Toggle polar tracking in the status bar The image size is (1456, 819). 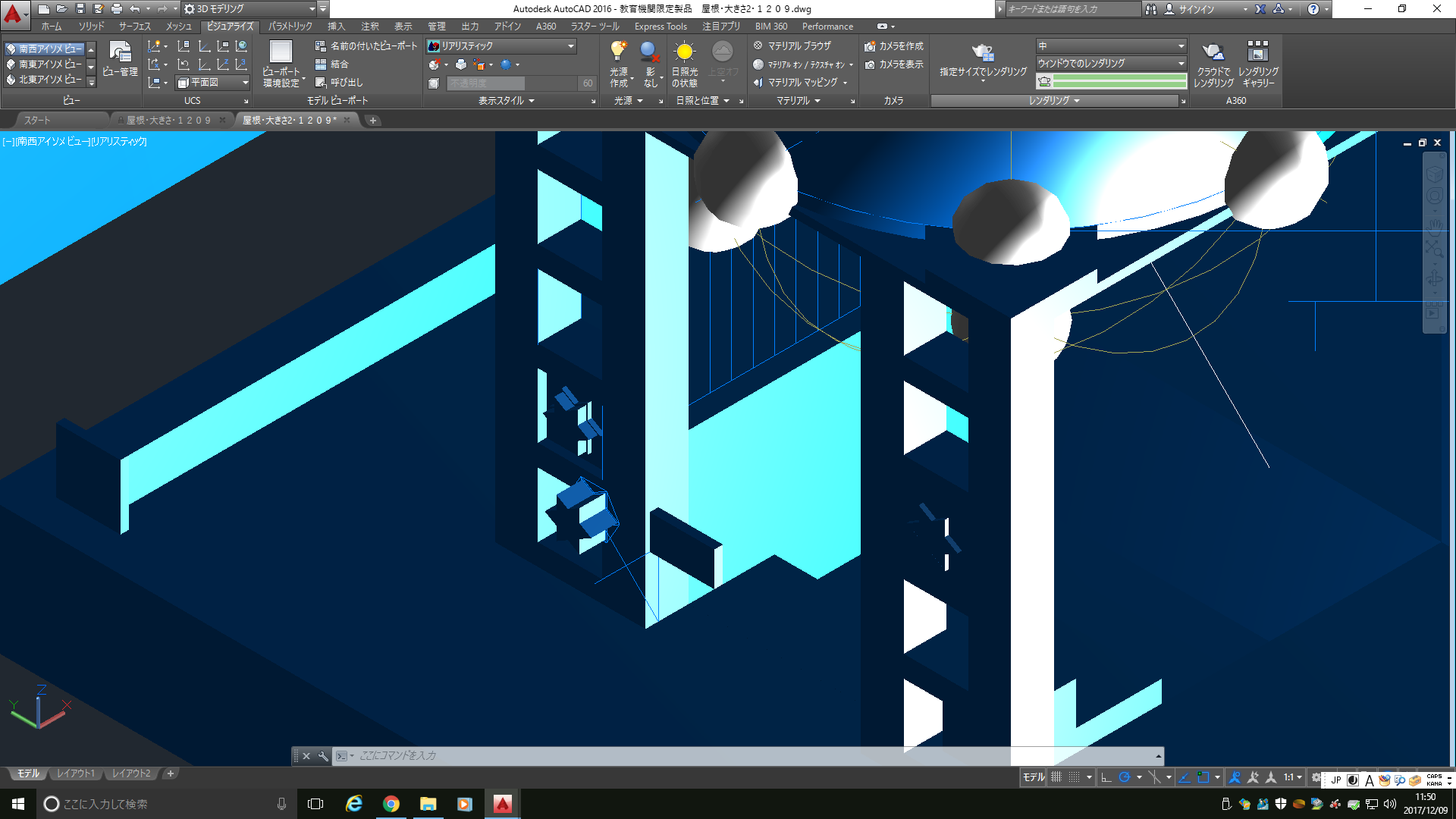pos(1125,777)
